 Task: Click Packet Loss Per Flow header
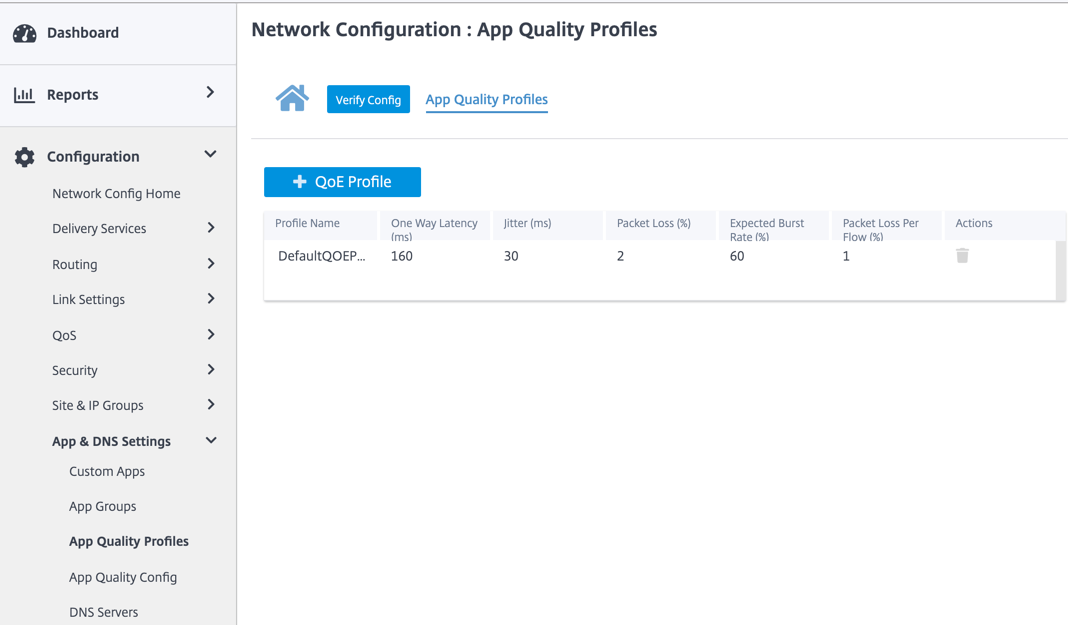pos(888,225)
